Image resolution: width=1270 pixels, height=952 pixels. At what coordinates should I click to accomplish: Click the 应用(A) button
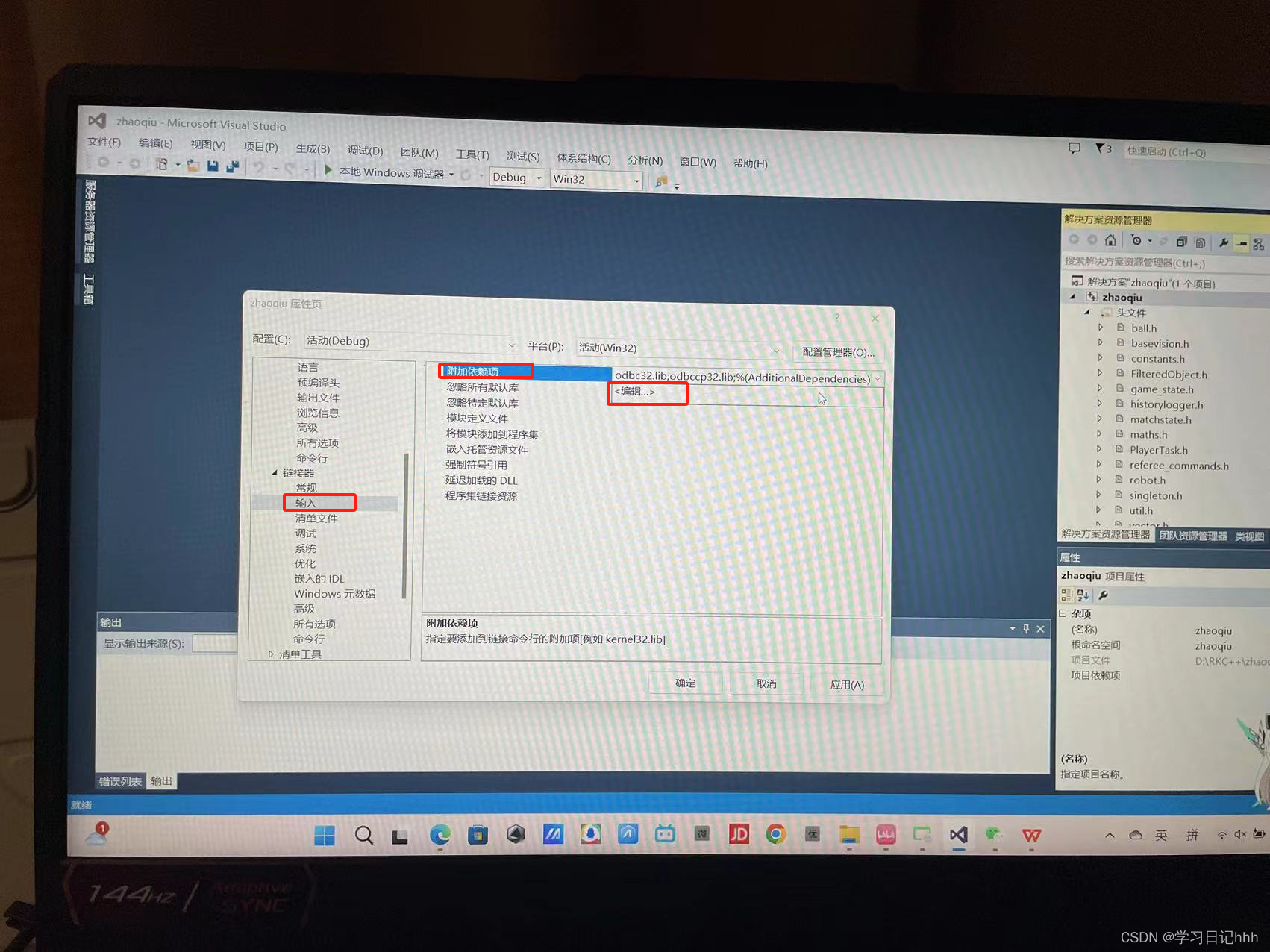[x=847, y=684]
